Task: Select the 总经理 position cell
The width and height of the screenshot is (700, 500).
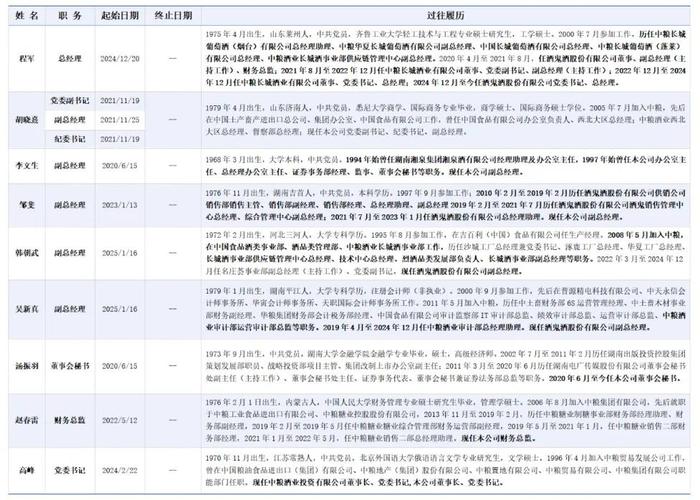Action: tap(70, 58)
